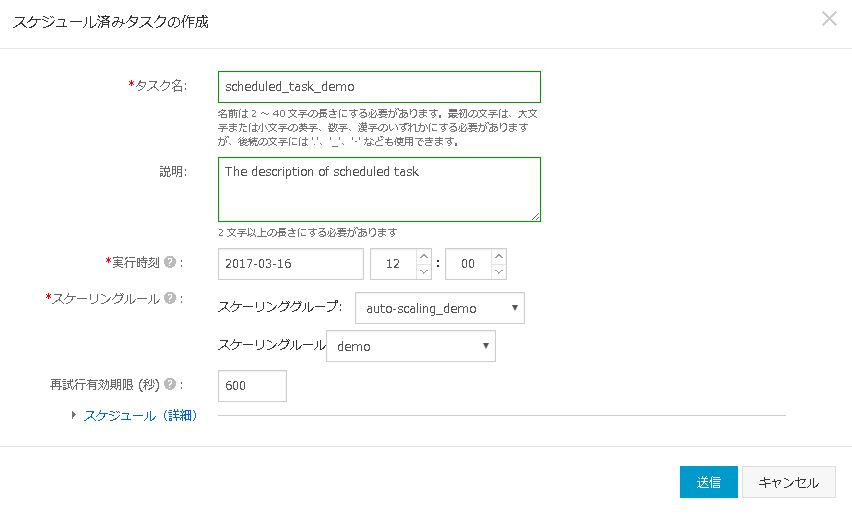Click the キャンセル button

pos(788,482)
